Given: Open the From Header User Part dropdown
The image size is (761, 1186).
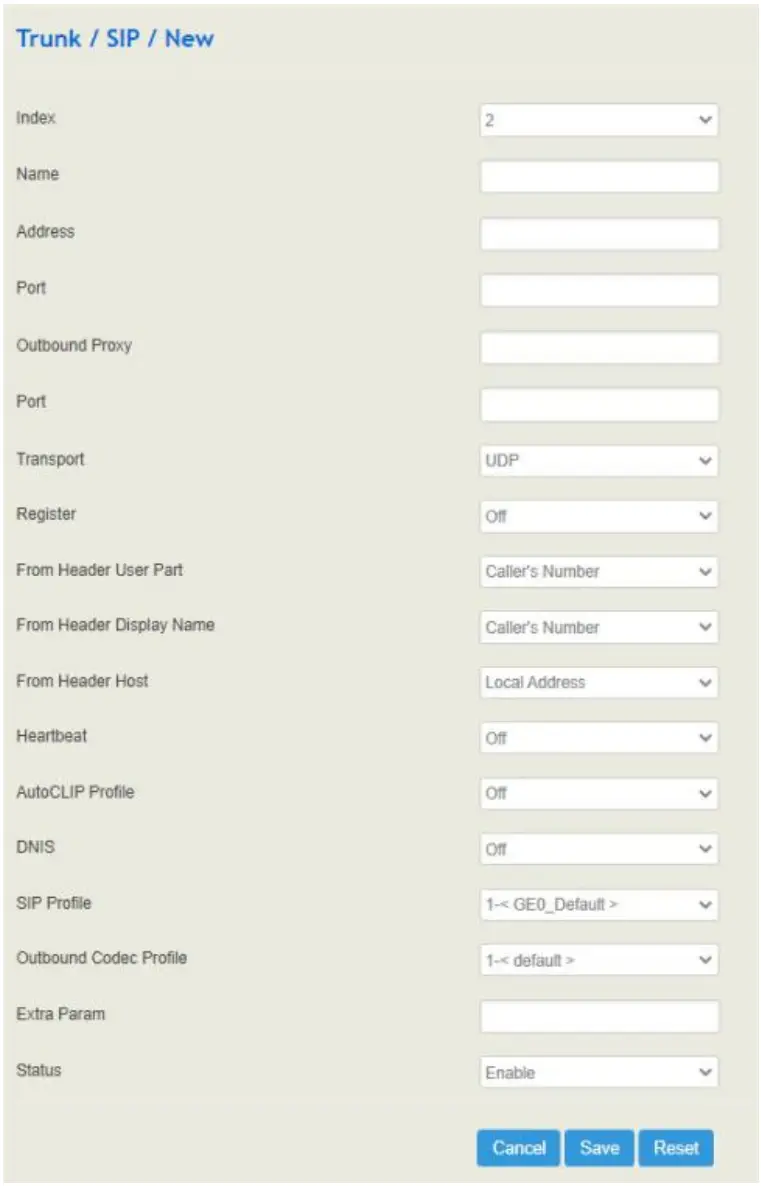Looking at the screenshot, I should [598, 572].
